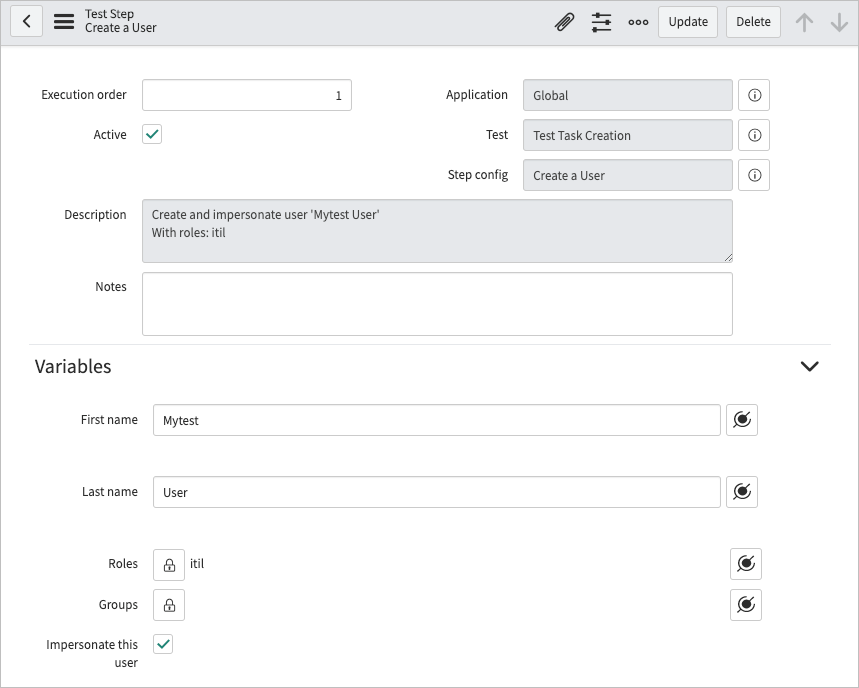
Task: Open the personalize form sliders icon
Action: pos(601,21)
